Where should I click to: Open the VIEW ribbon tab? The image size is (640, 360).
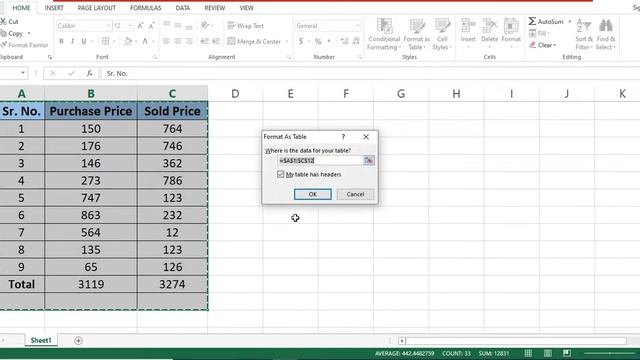click(x=247, y=8)
